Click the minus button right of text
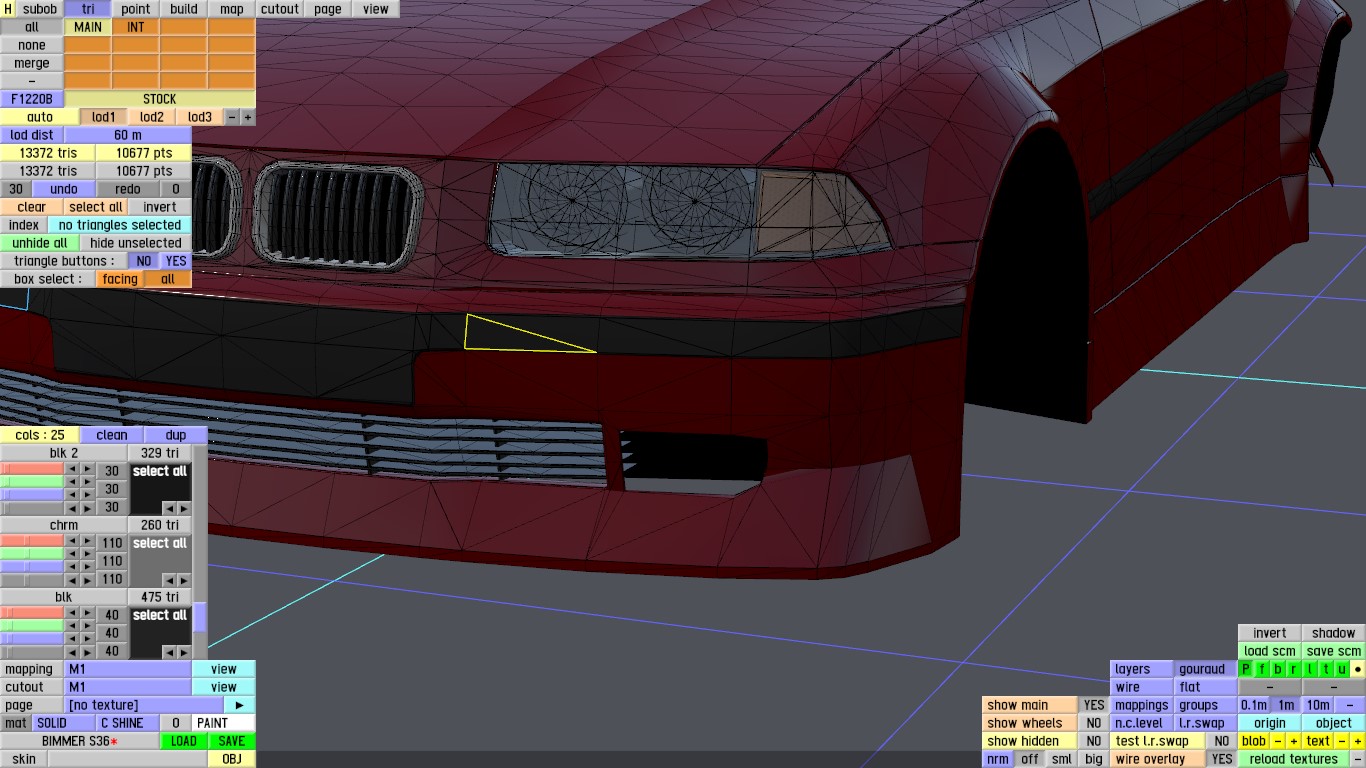Image resolution: width=1366 pixels, height=768 pixels. (x=1342, y=741)
